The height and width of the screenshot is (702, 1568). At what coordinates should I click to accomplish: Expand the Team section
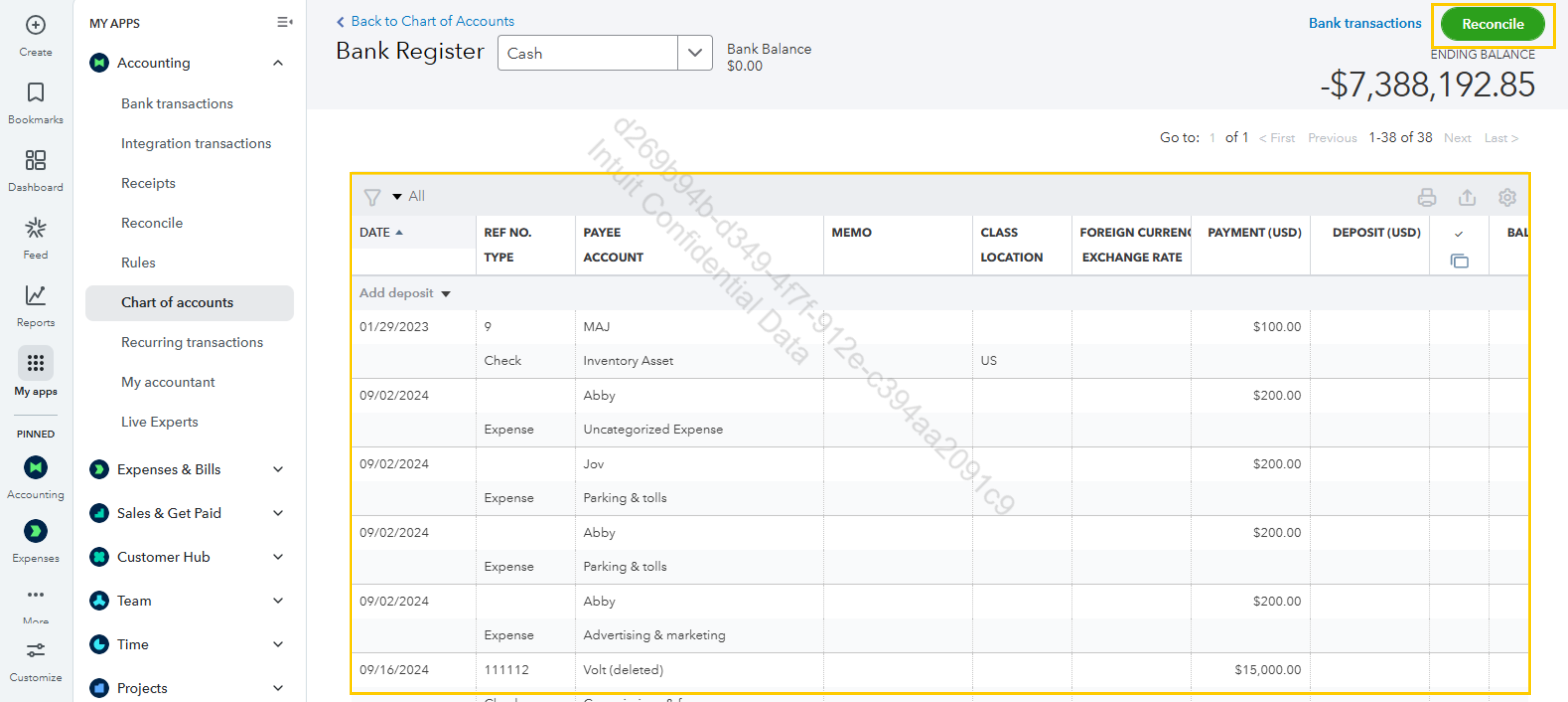tap(278, 600)
